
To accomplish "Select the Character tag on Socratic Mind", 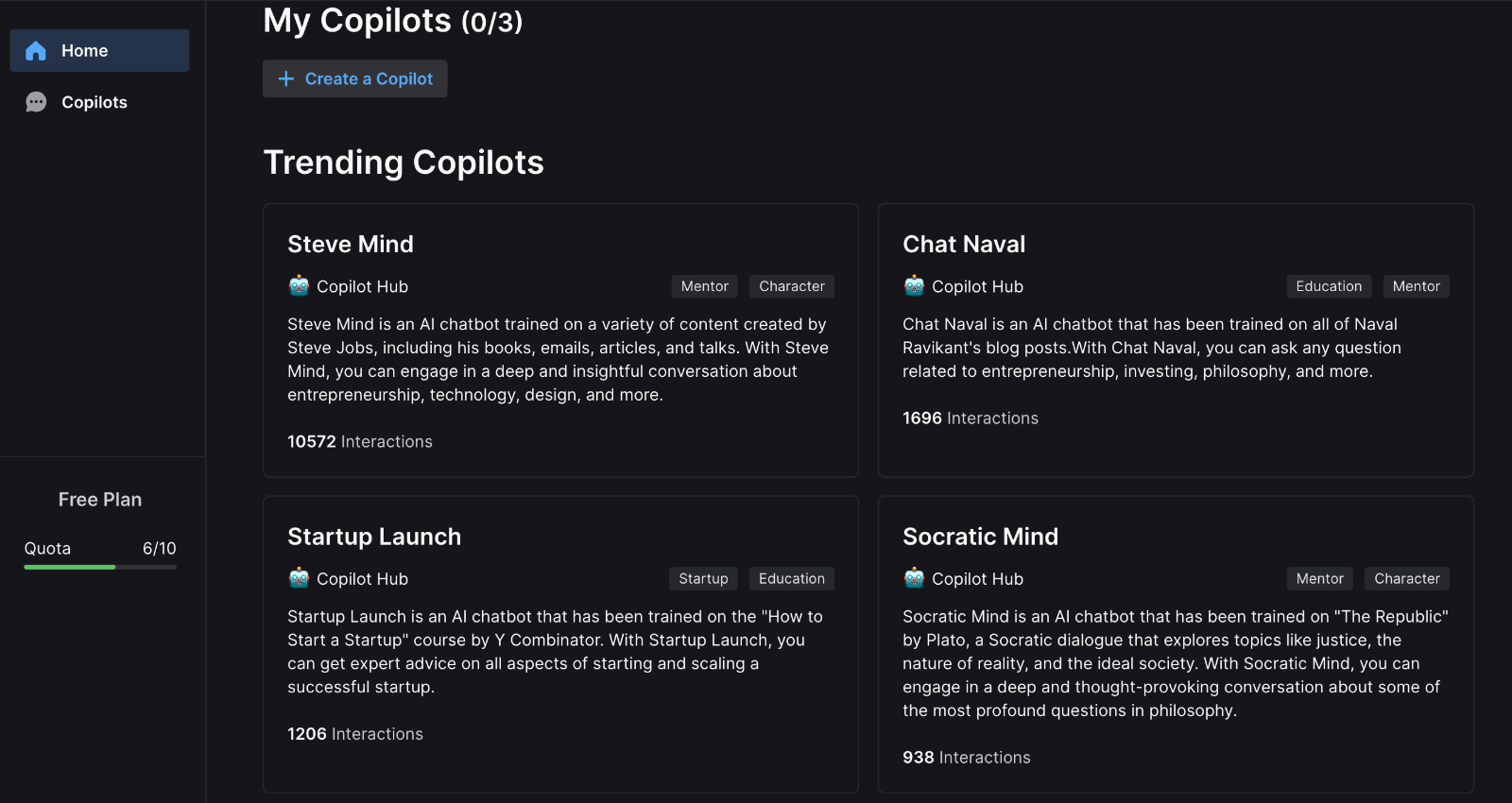I will click(1406, 578).
